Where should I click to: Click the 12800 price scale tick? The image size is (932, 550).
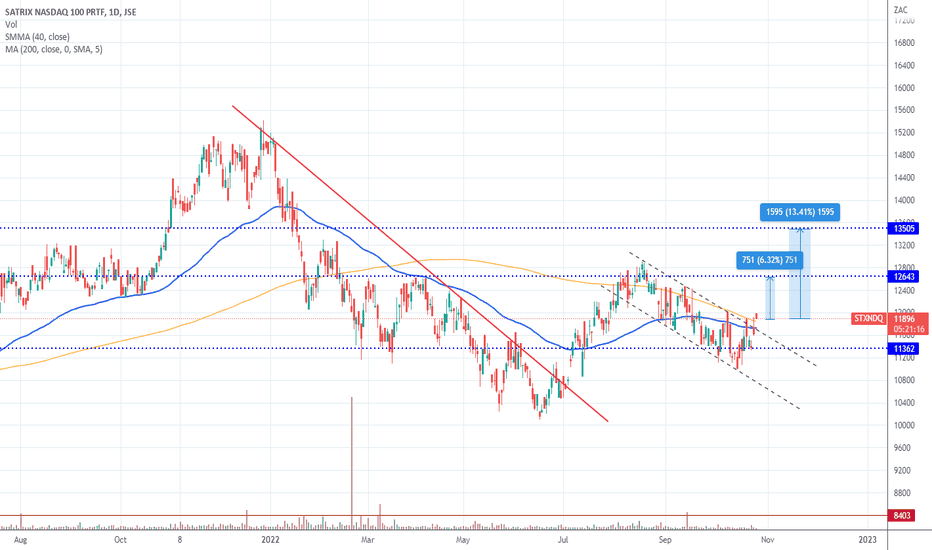[904, 268]
